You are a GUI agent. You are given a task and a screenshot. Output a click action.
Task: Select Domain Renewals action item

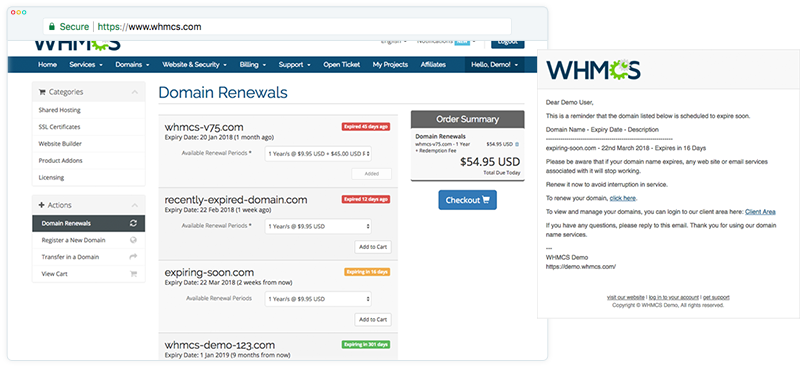89,224
